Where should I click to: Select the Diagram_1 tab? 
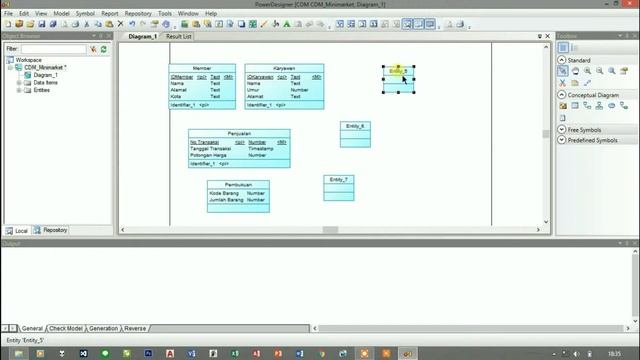pos(142,36)
